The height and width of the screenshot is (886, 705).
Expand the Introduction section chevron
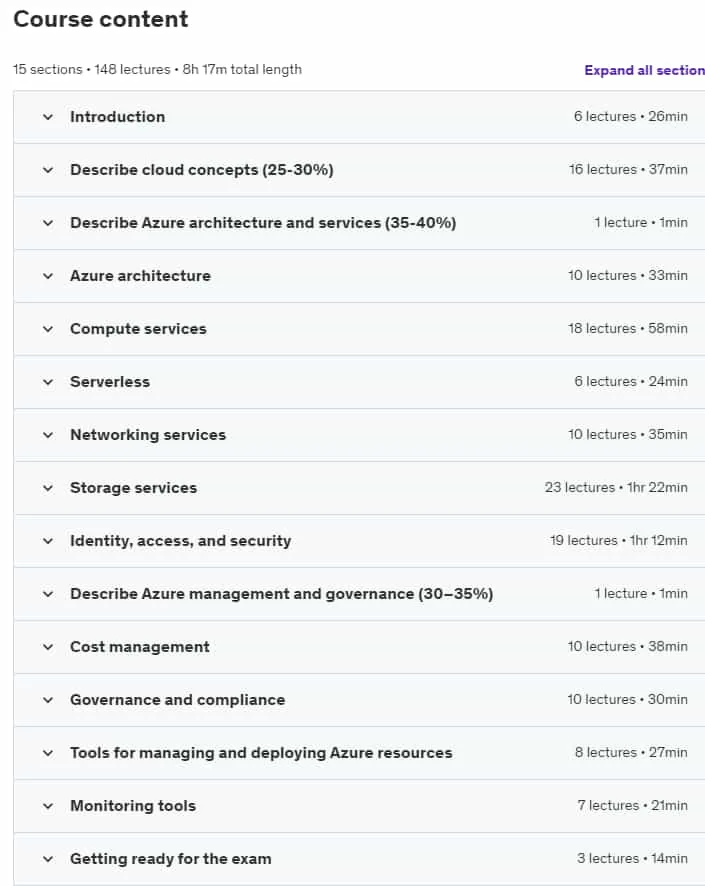[x=48, y=117]
